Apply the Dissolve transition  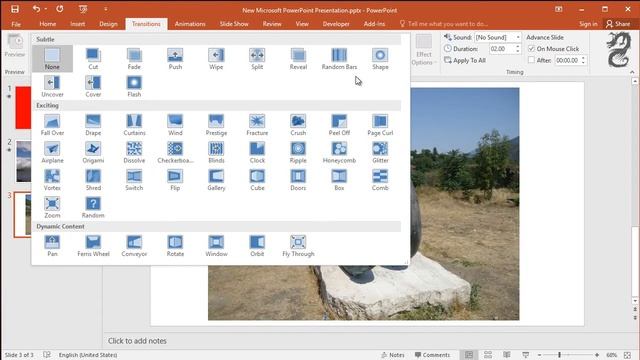pyautogui.click(x=134, y=152)
